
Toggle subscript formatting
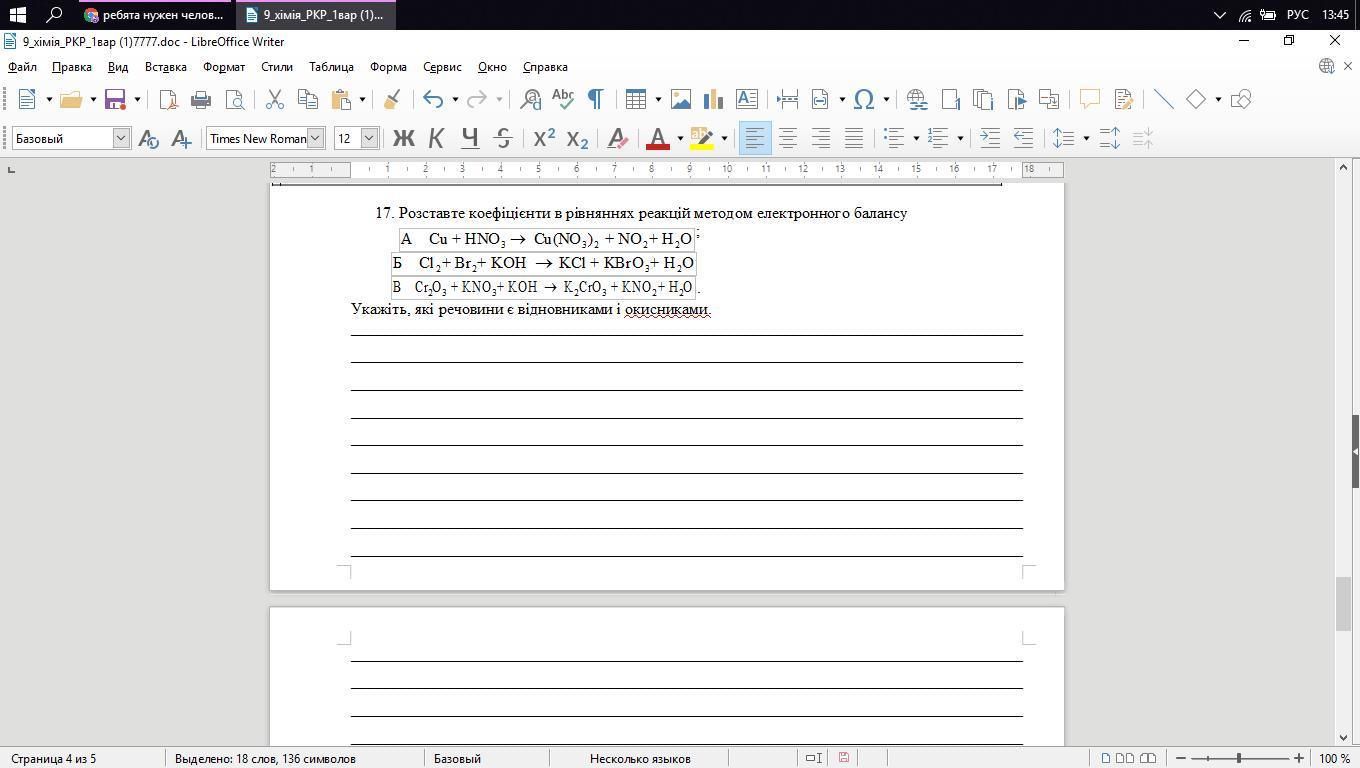pyautogui.click(x=577, y=138)
